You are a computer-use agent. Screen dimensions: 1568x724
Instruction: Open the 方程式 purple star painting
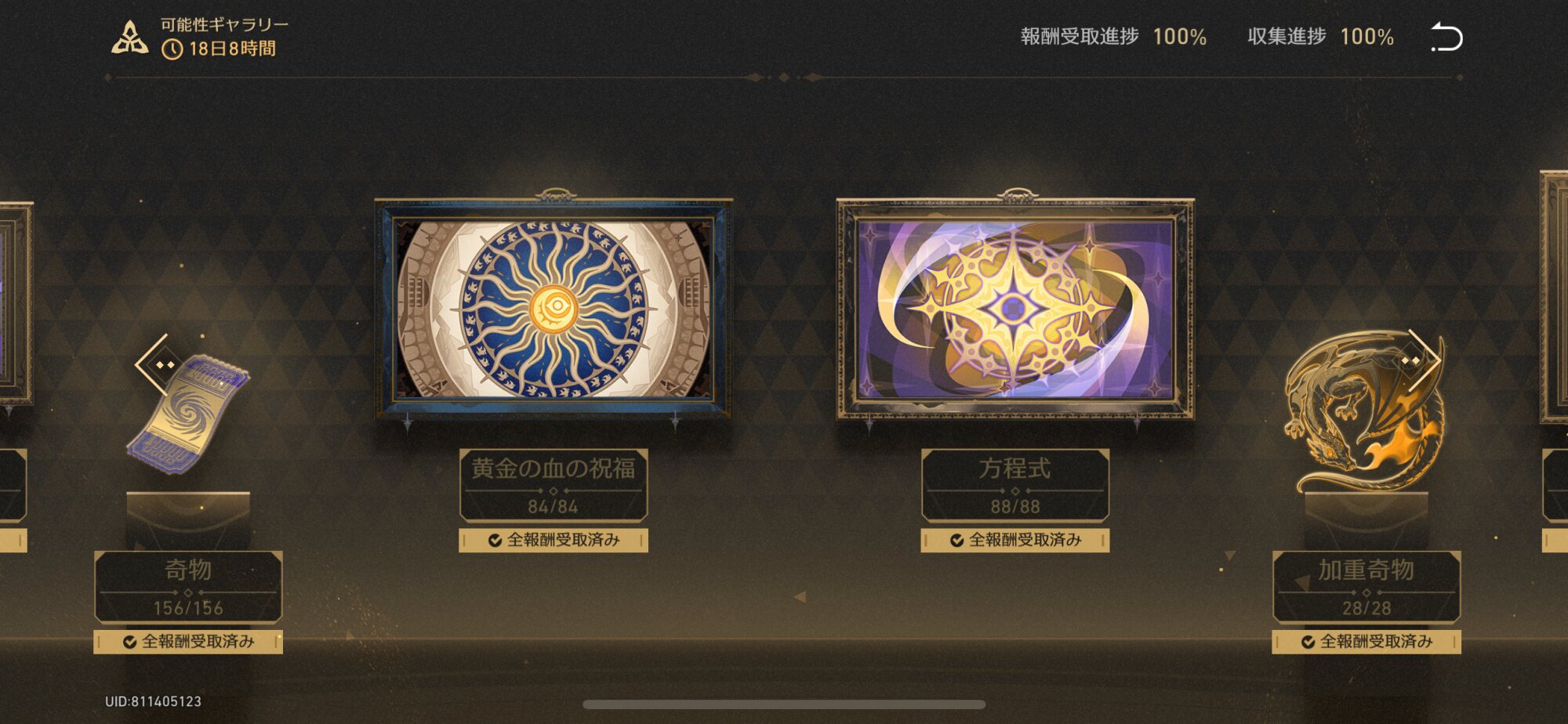(1015, 309)
